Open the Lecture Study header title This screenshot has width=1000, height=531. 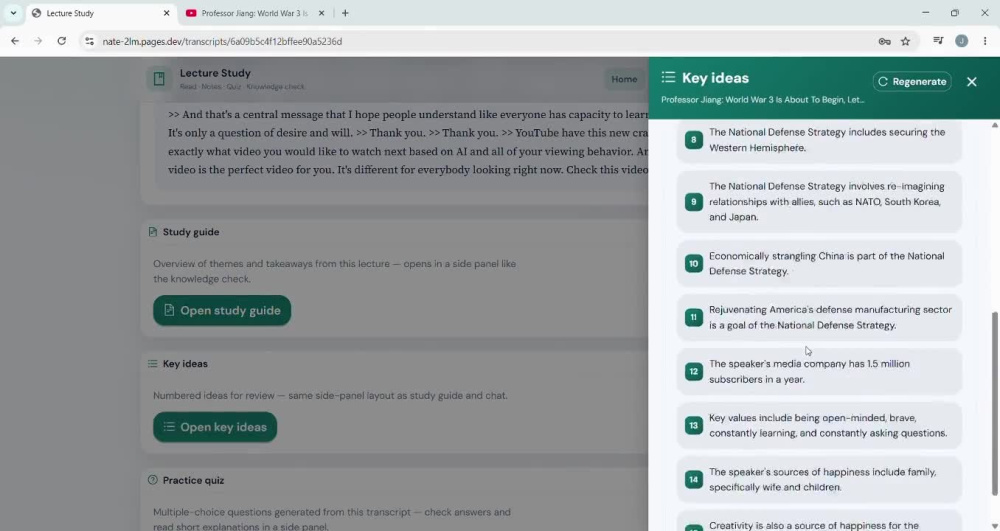coord(215,73)
